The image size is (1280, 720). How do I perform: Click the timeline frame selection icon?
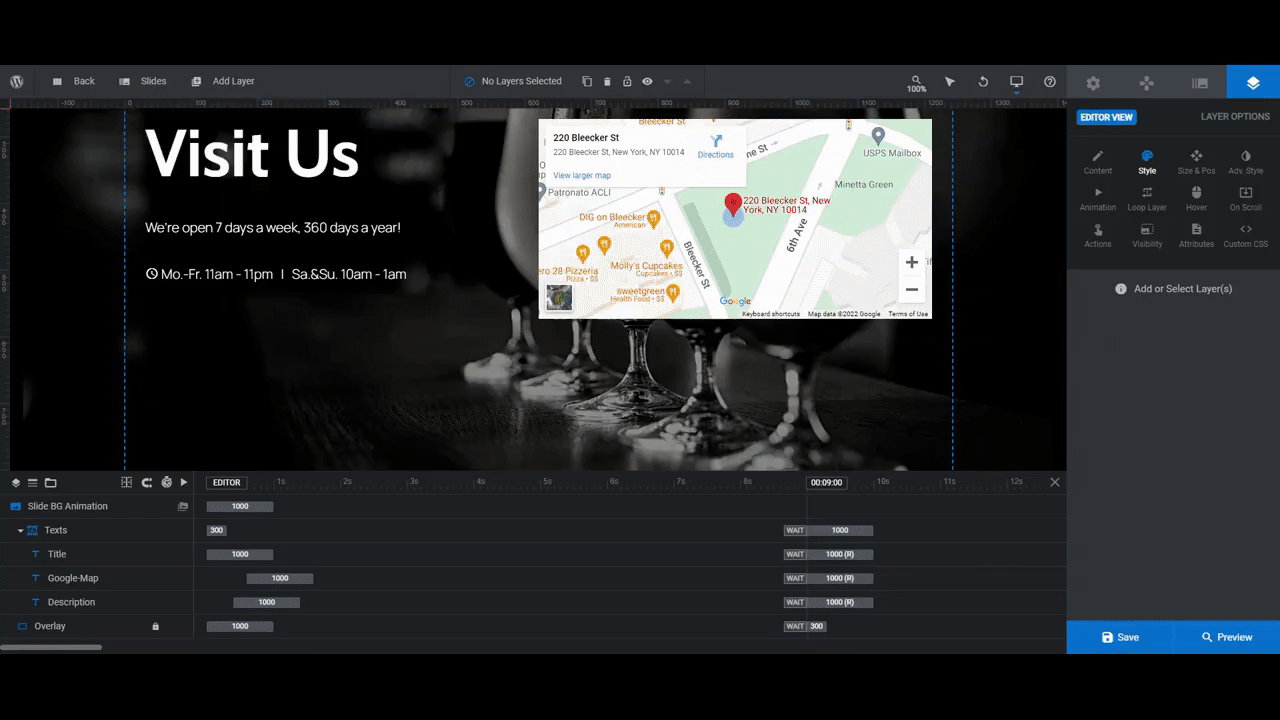point(126,482)
